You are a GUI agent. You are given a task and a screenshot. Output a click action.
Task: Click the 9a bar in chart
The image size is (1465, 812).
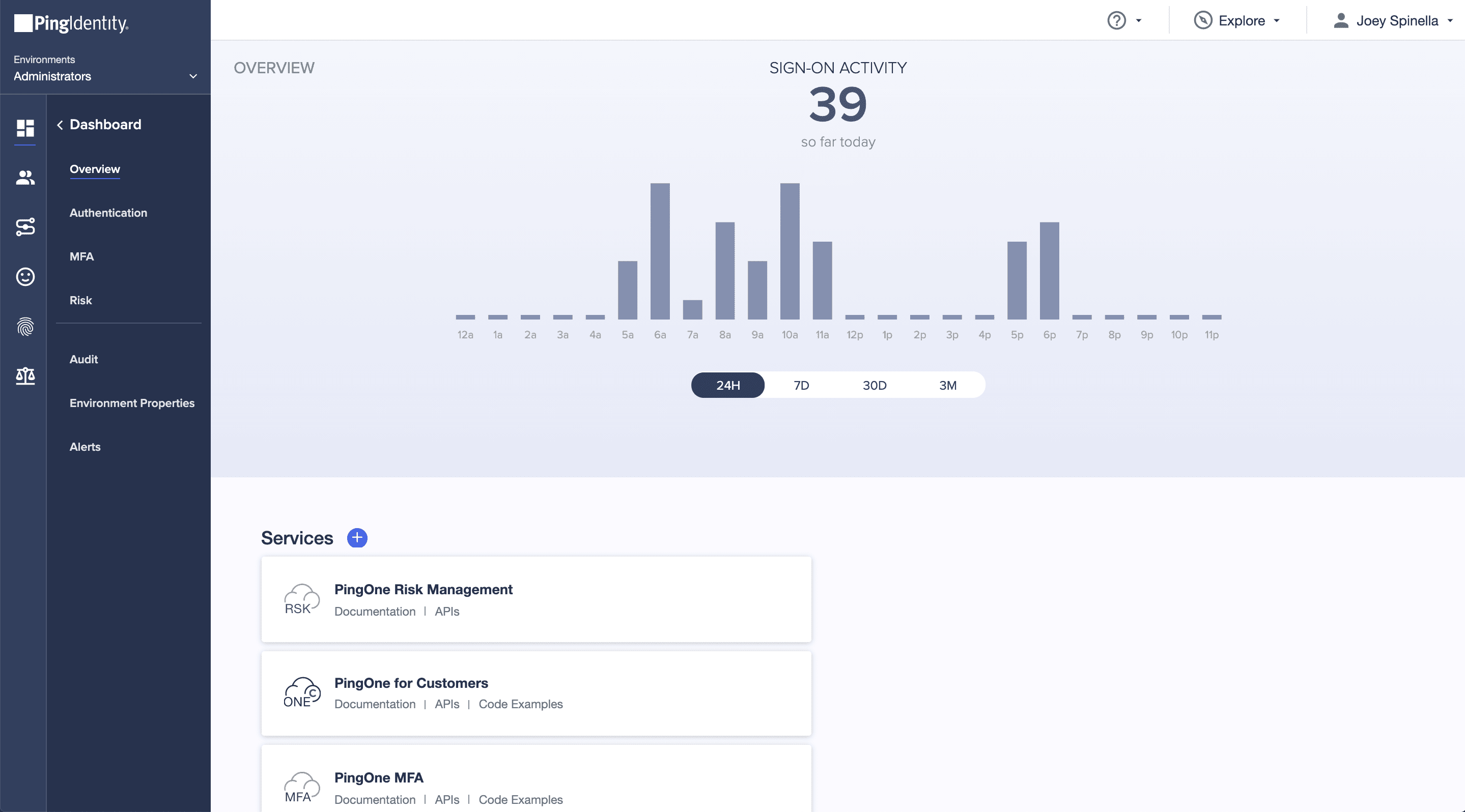(757, 290)
